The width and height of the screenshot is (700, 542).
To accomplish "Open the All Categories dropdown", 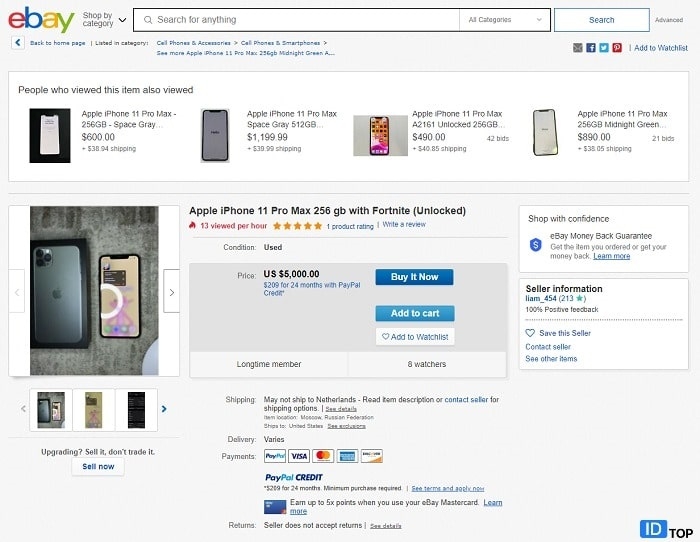I will (504, 20).
